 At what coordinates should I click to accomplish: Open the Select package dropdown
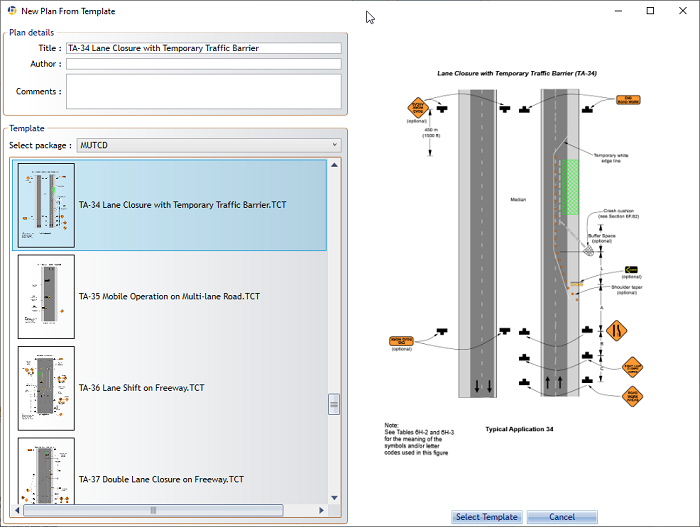(x=208, y=145)
